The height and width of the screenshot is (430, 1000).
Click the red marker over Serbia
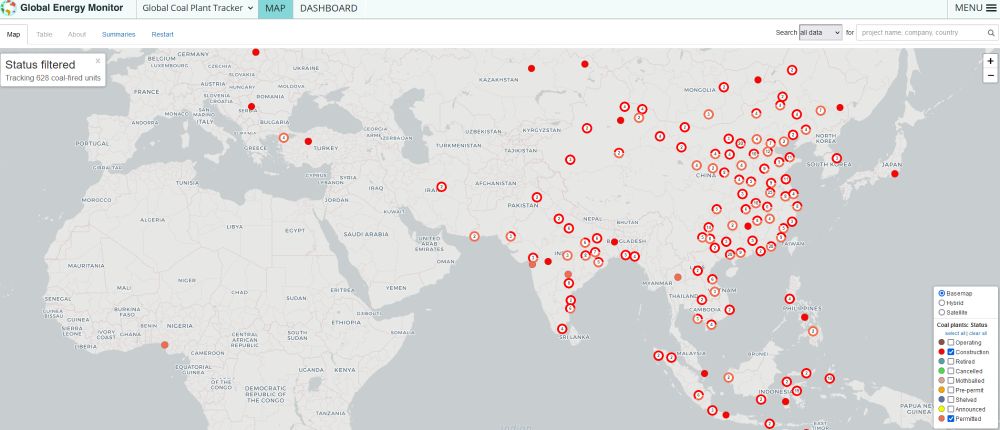(251, 107)
